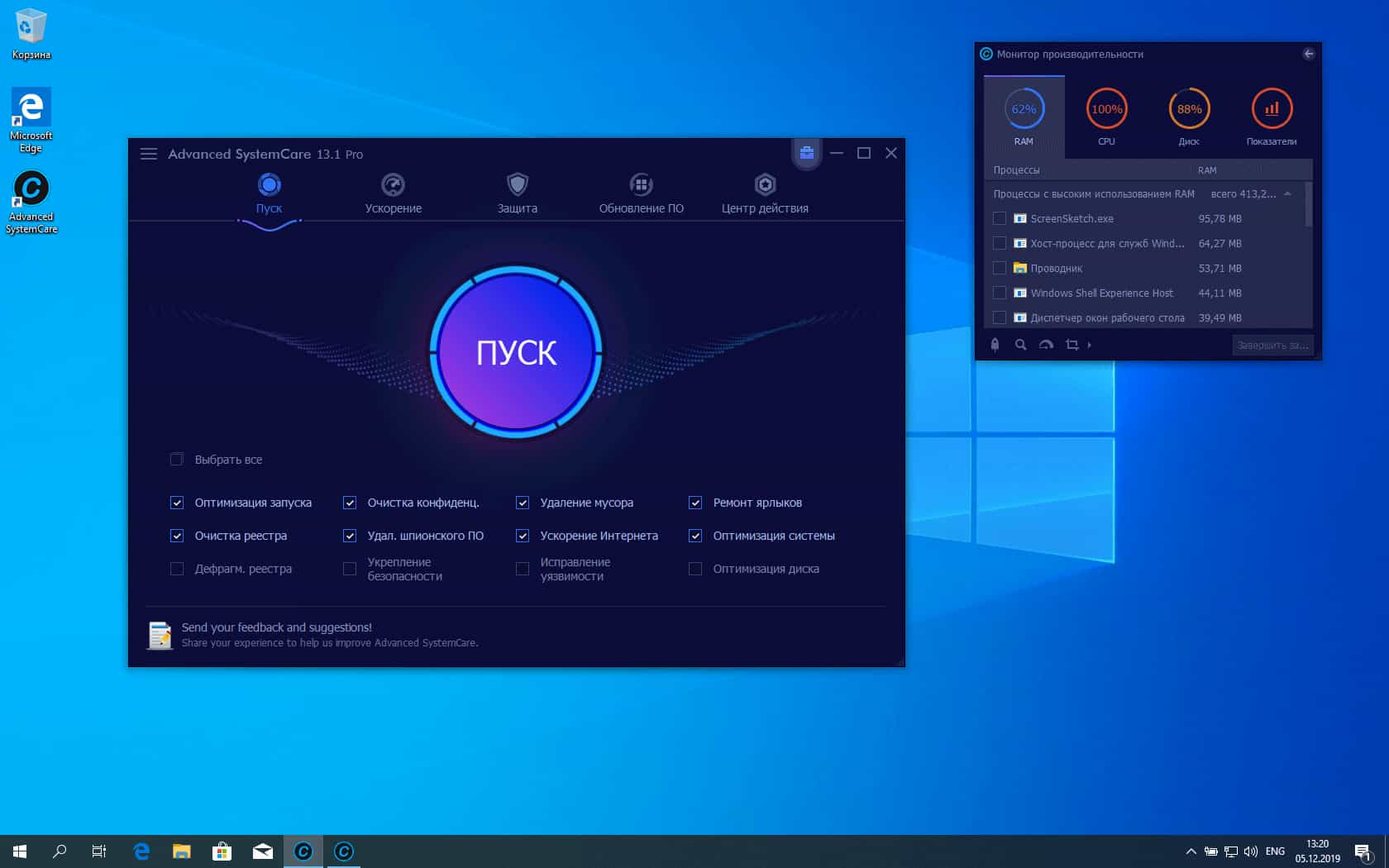Start scan with the big ПУСК button
The width and height of the screenshot is (1389, 868).
(x=517, y=352)
